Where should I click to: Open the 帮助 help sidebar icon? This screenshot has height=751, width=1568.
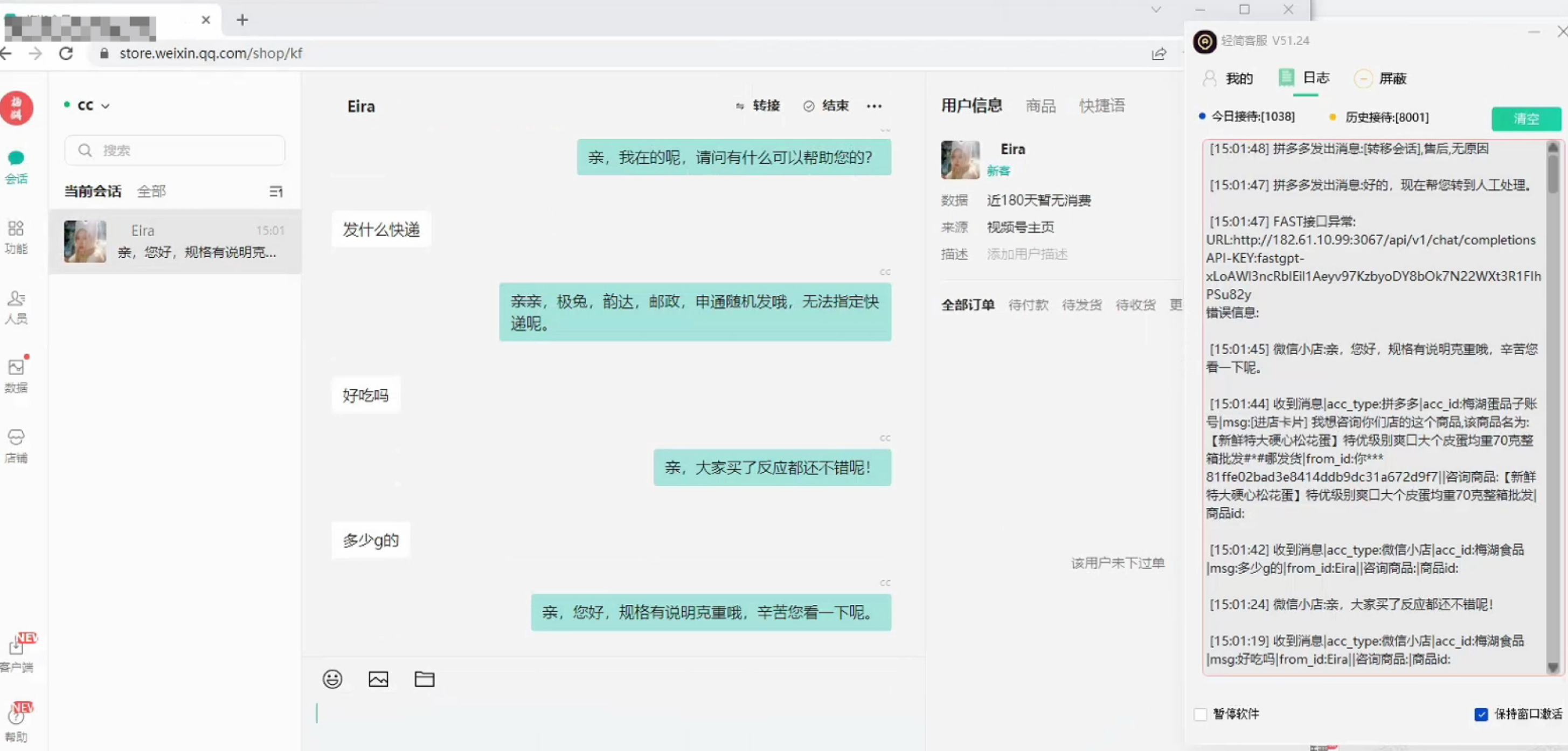pyautogui.click(x=17, y=724)
